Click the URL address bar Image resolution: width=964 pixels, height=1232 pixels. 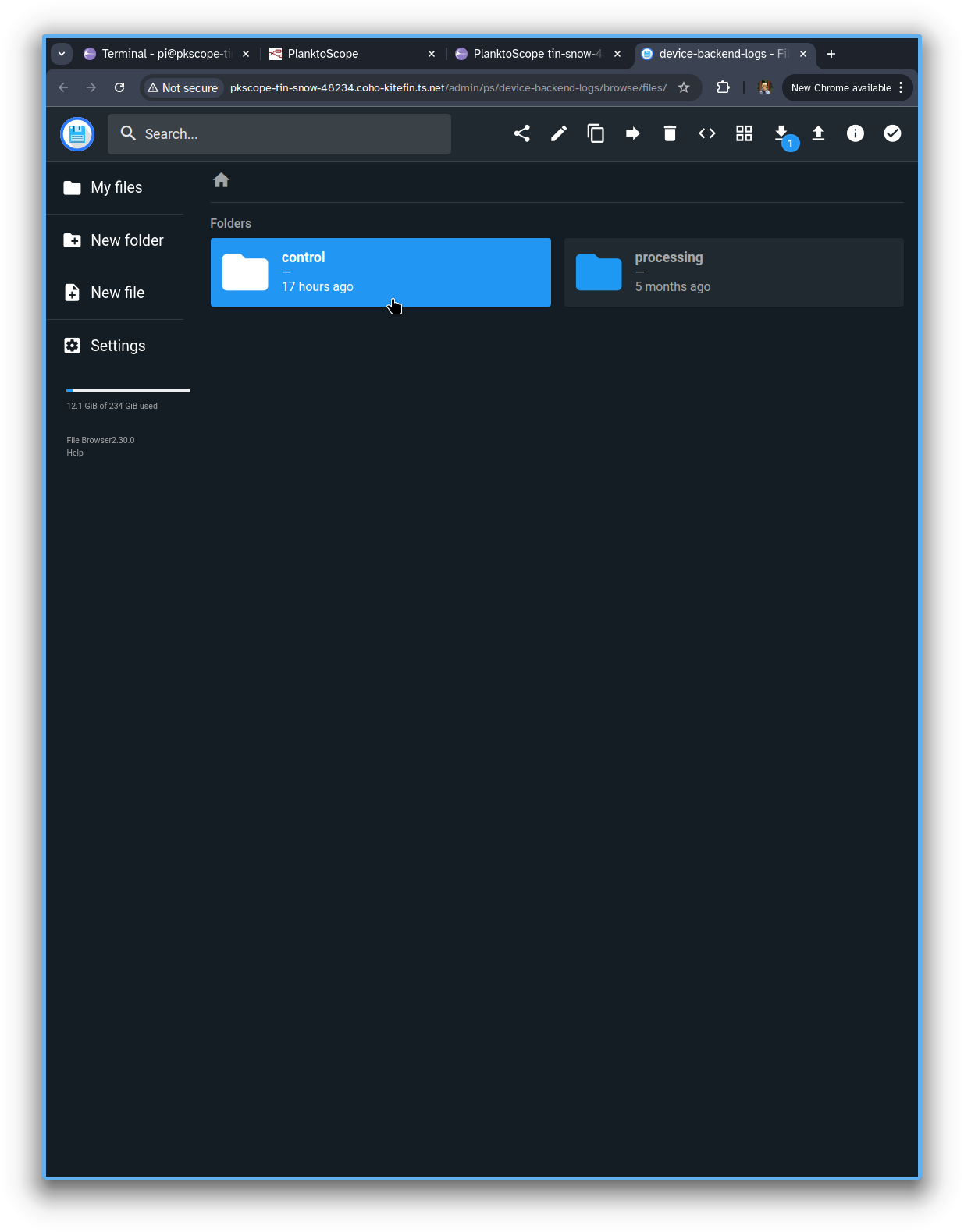448,88
